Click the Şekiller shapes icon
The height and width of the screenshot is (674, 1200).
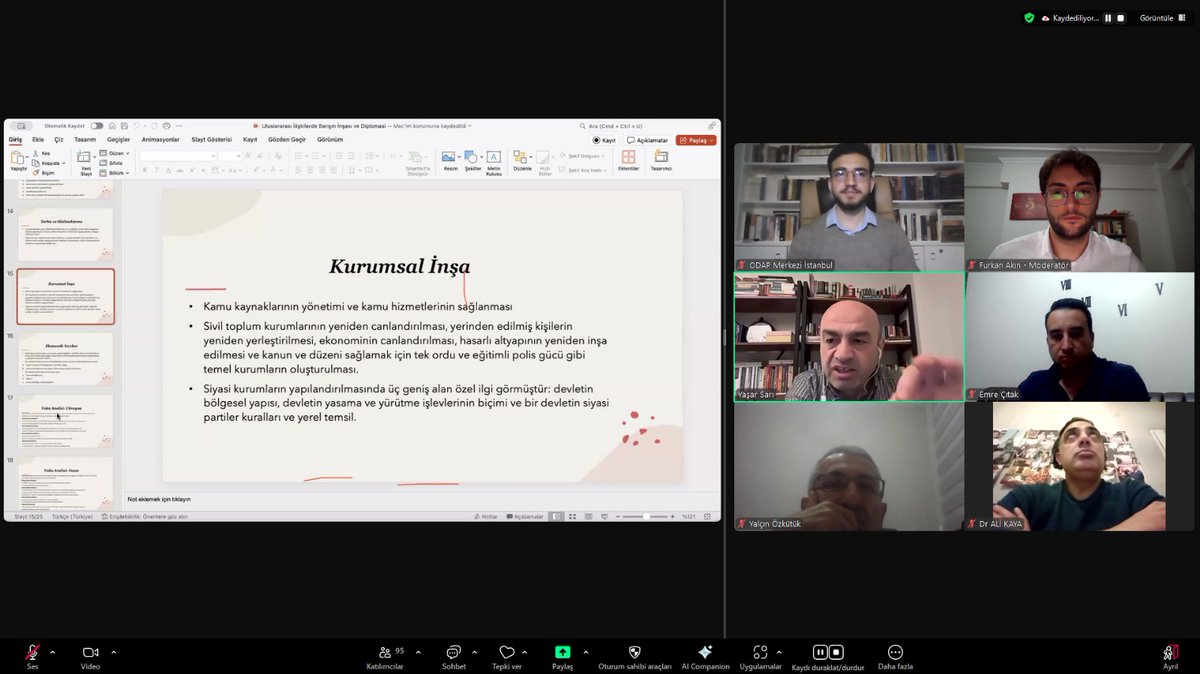pos(472,158)
